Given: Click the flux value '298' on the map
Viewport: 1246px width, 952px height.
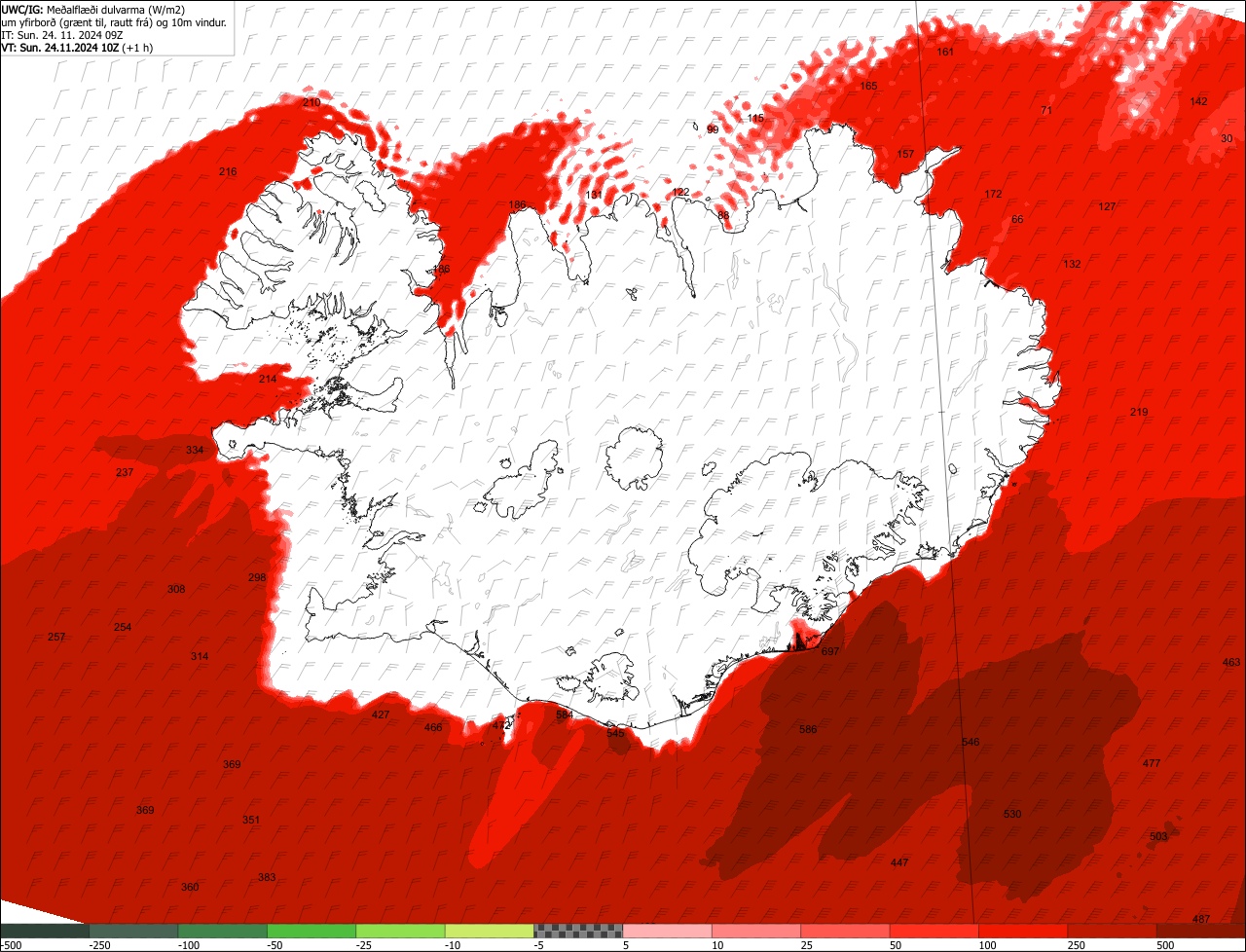Looking at the screenshot, I should pyautogui.click(x=257, y=577).
